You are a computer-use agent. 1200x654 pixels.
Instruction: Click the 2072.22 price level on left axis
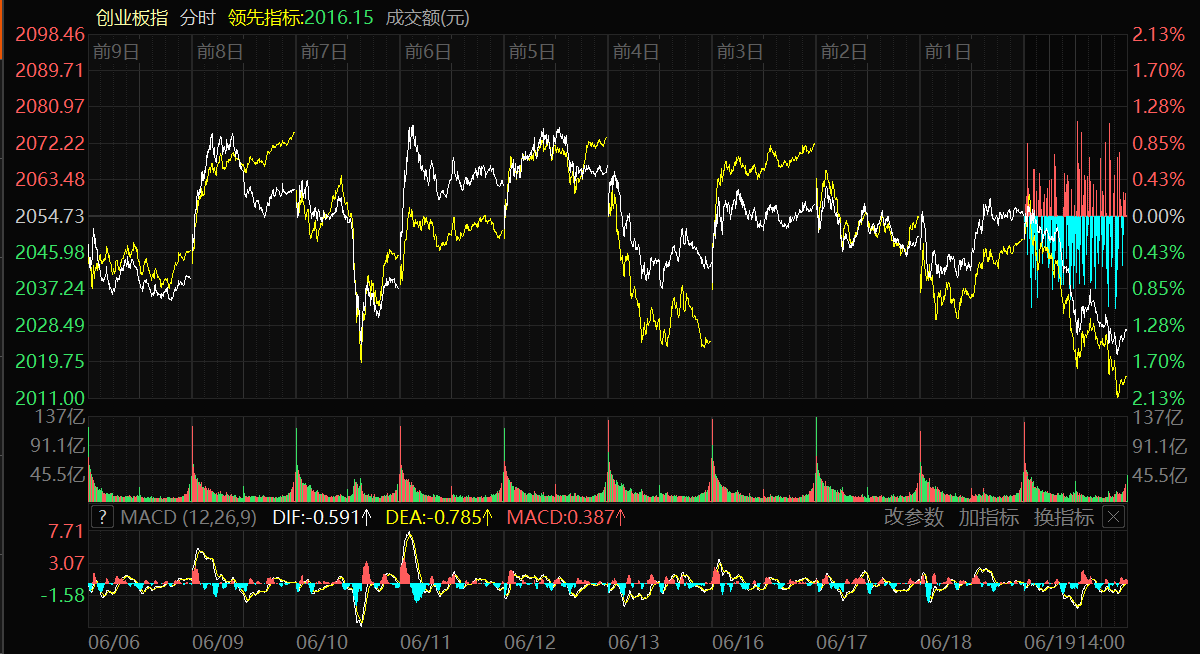click(50, 143)
